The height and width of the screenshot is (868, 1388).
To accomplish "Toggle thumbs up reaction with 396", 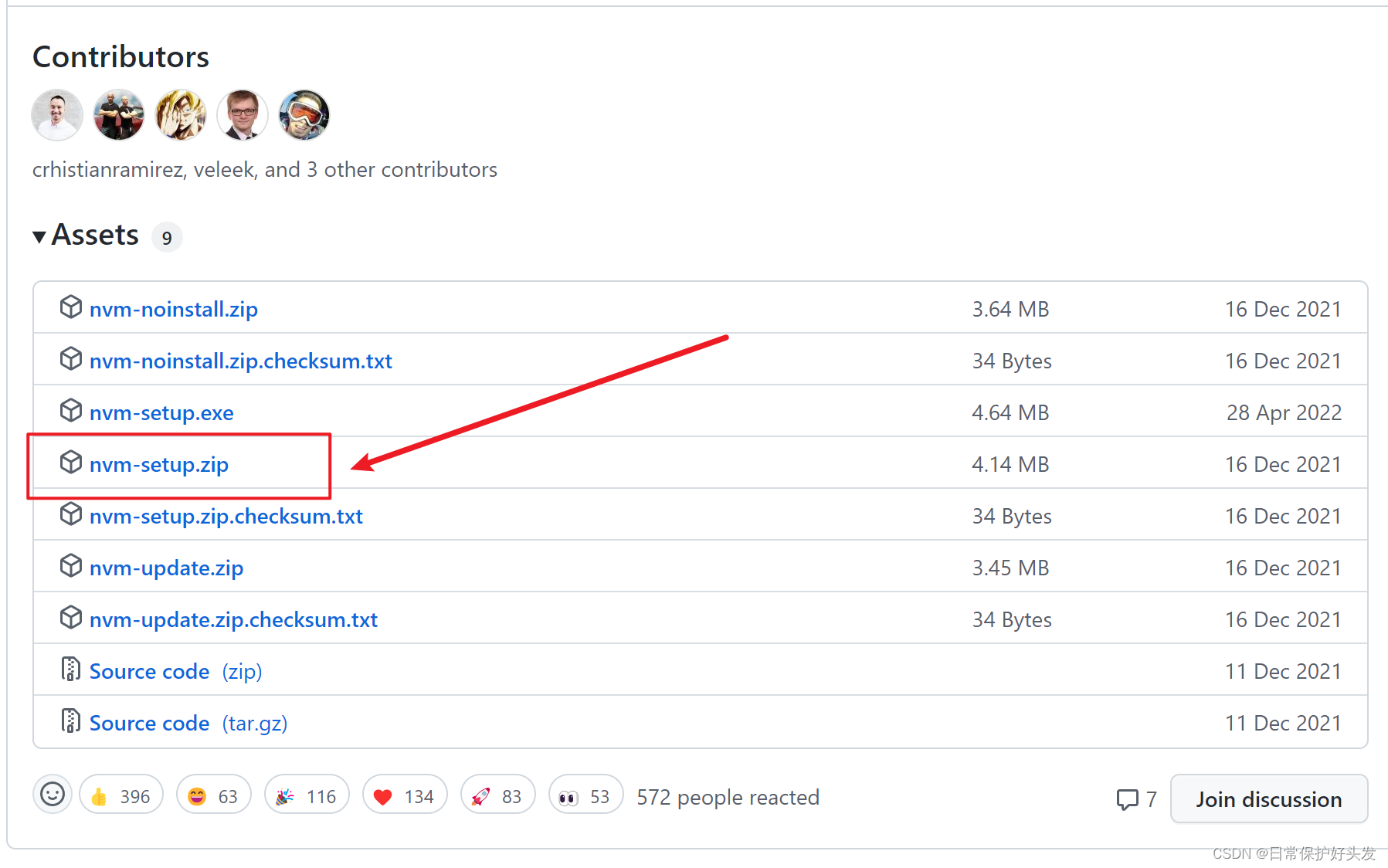I will [121, 795].
